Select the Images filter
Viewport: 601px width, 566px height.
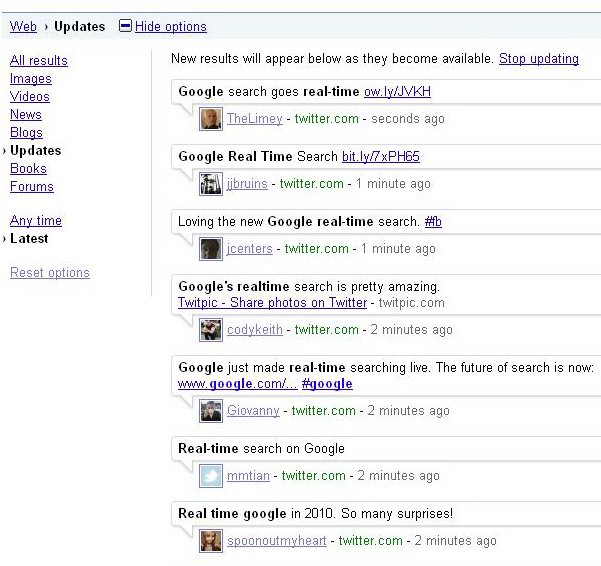31,79
